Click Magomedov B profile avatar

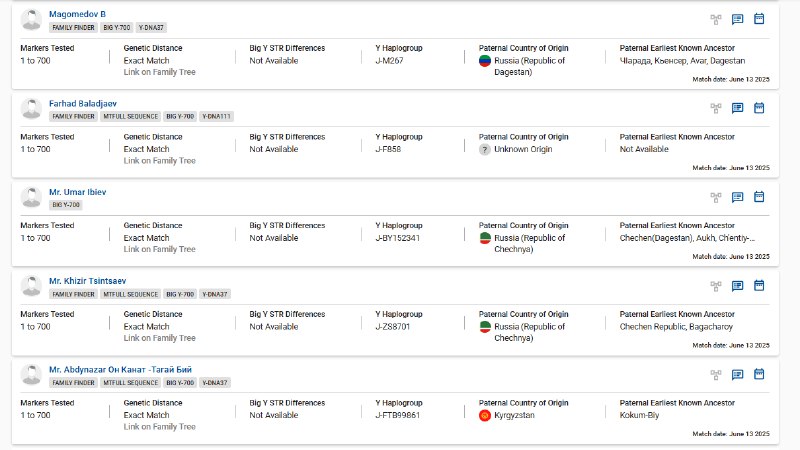pos(31,20)
